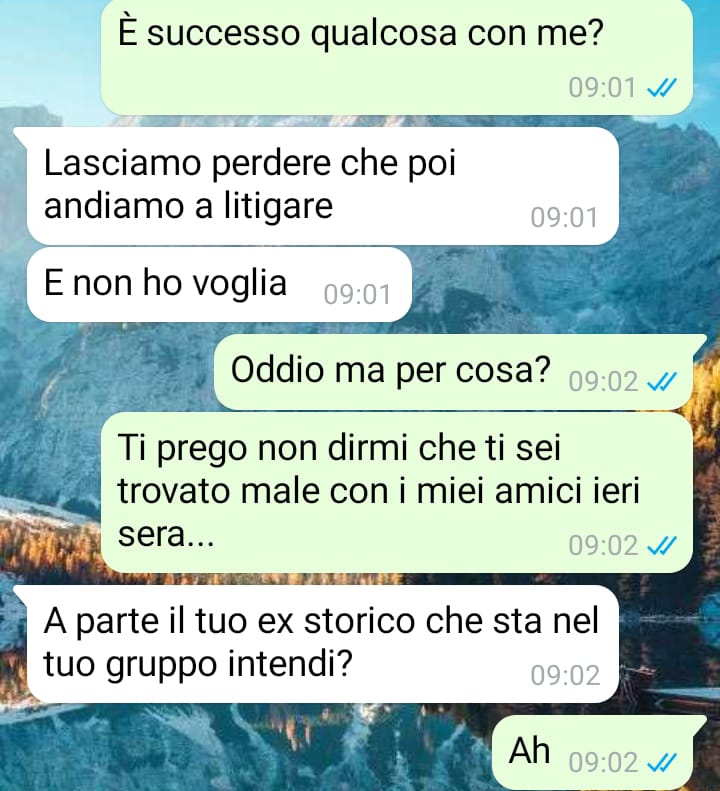Click 09:02 timestamp on 'Oddio ma per cosa?'
The width and height of the screenshot is (720, 791).
point(603,382)
